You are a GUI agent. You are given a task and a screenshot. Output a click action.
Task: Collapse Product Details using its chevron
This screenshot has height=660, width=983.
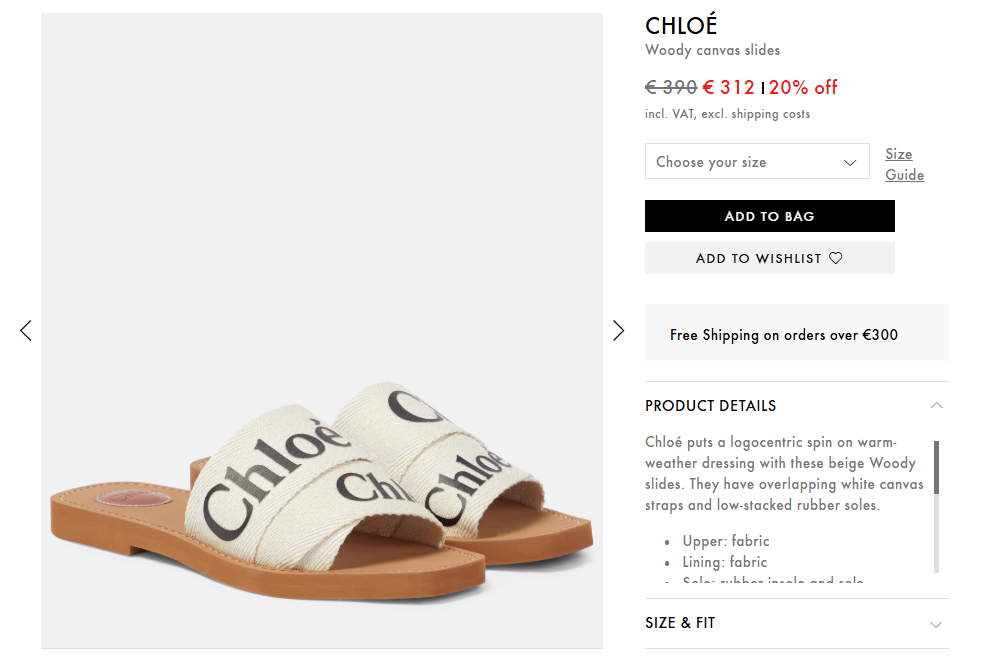(936, 405)
